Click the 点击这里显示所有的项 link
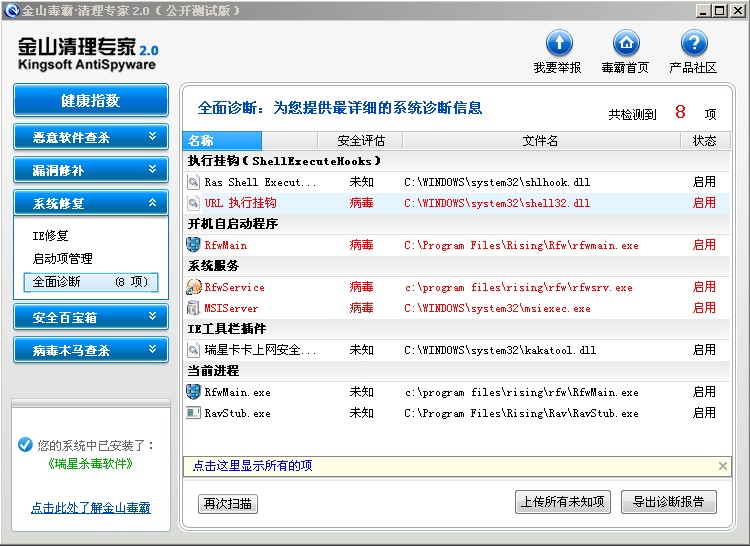Image resolution: width=750 pixels, height=546 pixels. (x=252, y=466)
